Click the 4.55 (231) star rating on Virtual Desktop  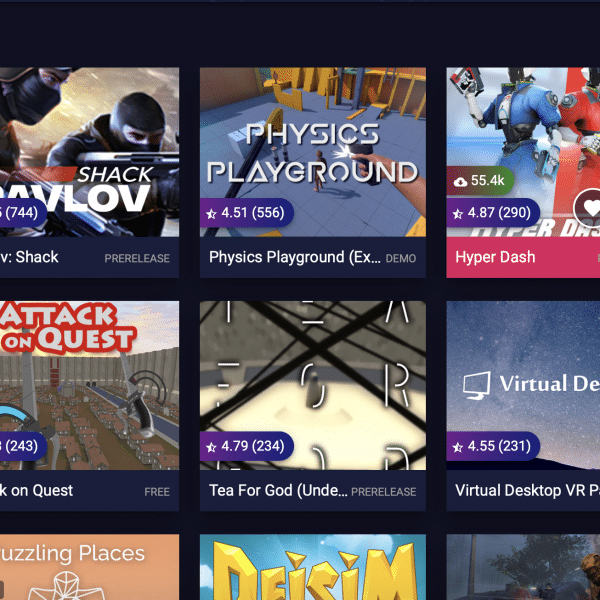(493, 446)
